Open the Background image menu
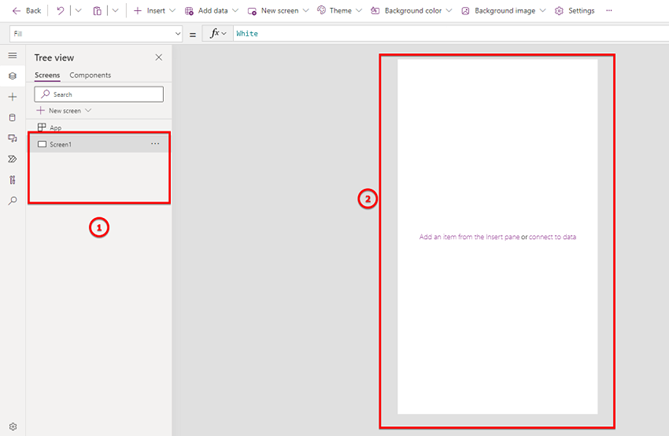The height and width of the screenshot is (436, 669). point(503,11)
